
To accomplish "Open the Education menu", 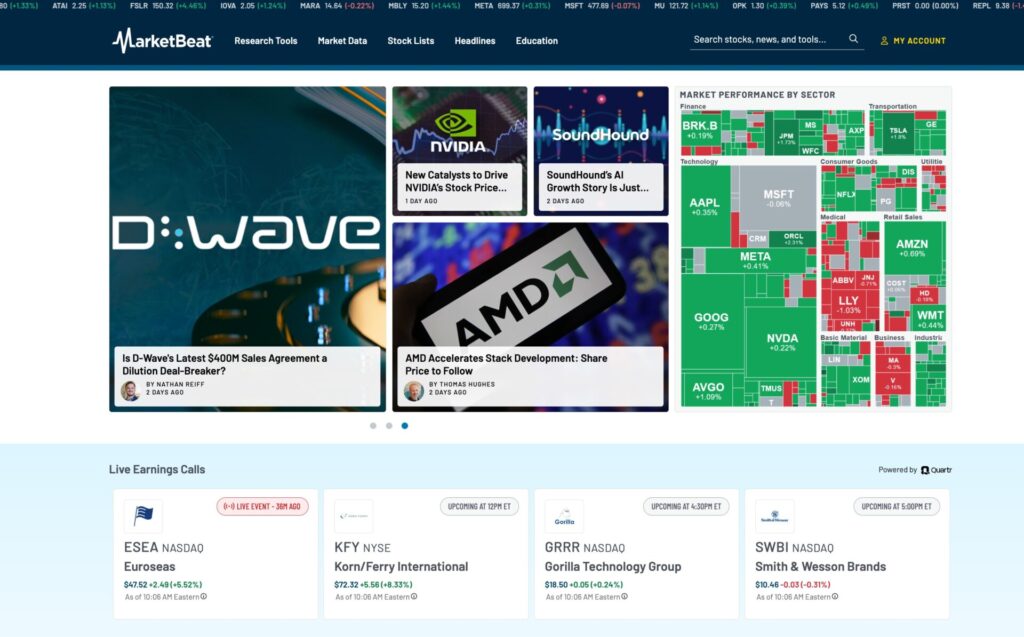I will tap(537, 41).
